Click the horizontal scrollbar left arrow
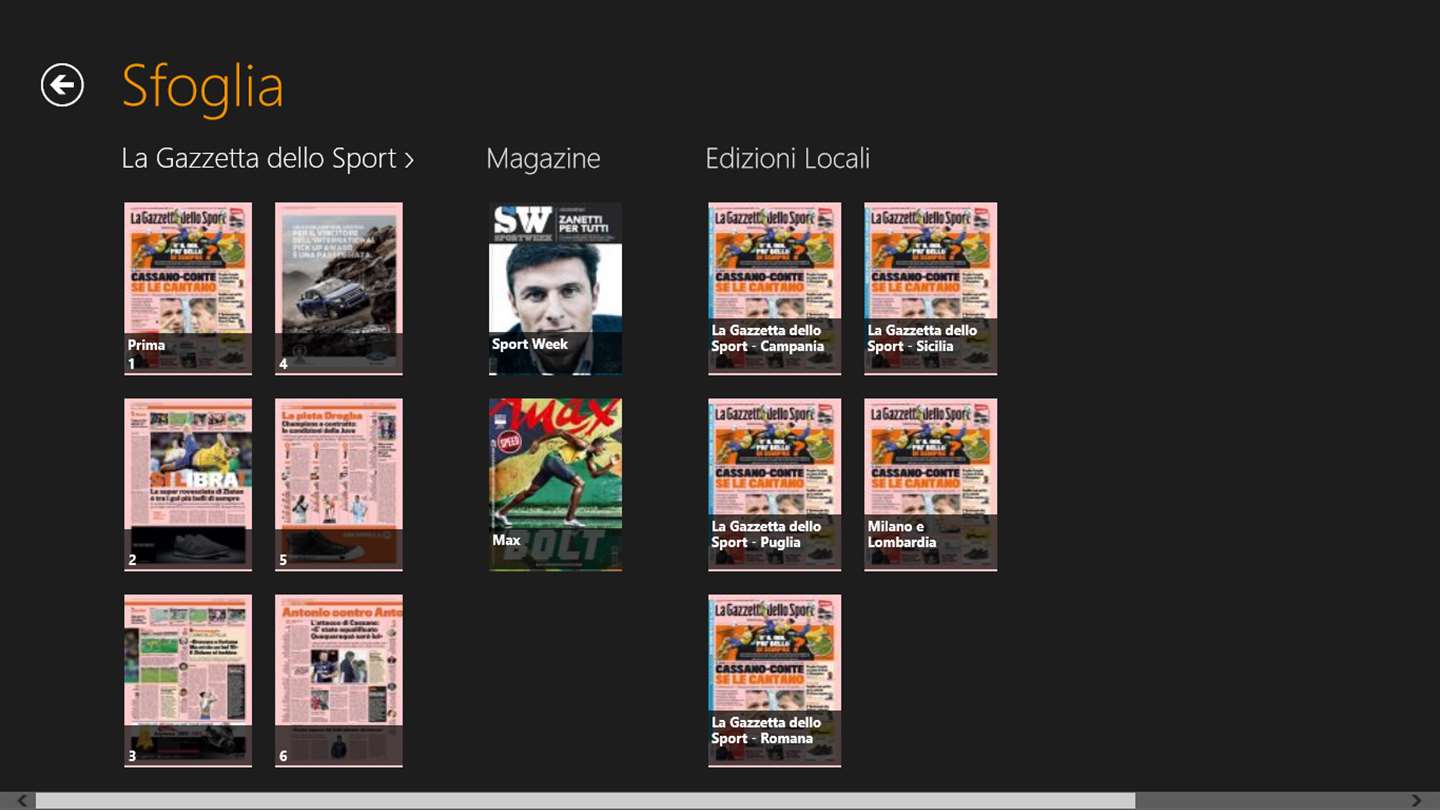The image size is (1440, 810). [x=22, y=801]
